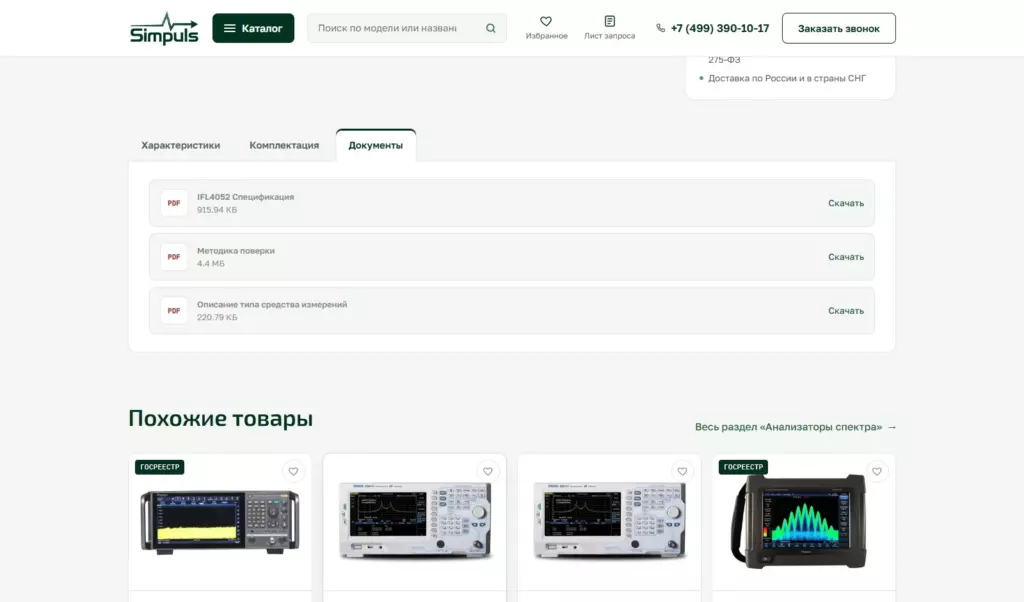Viewport: 1024px width, 602px height.
Task: Switch to the Характеристики tab
Action: [181, 145]
